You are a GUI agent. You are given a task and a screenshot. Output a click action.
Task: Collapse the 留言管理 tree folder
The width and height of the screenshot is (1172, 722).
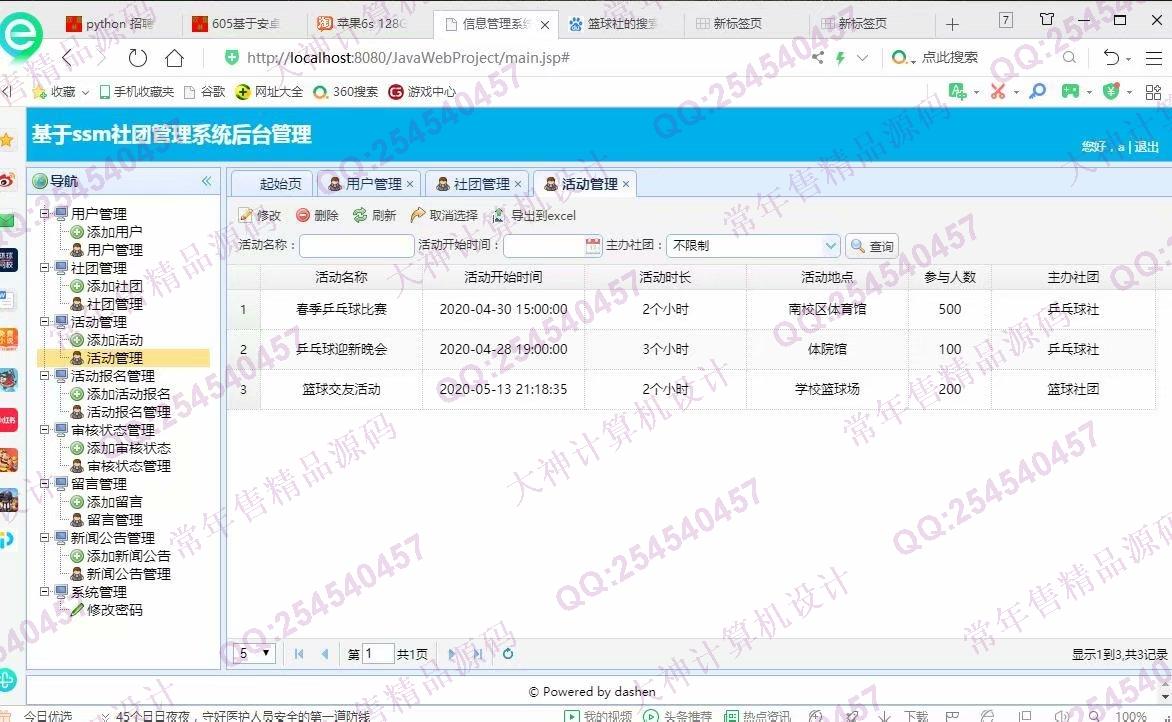(x=45, y=484)
